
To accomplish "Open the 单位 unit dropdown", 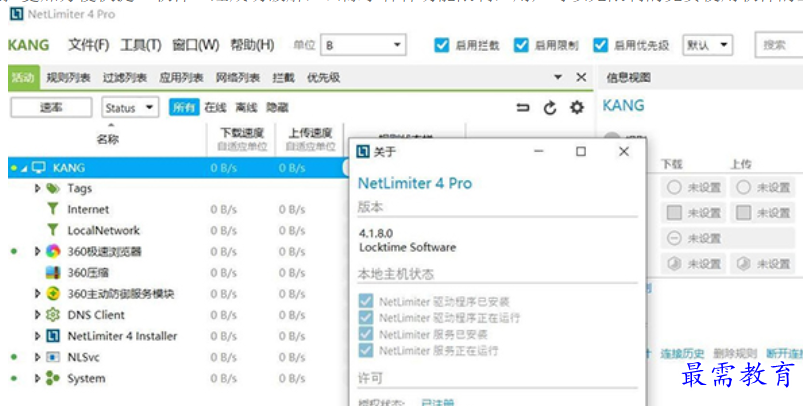I will (x=363, y=45).
